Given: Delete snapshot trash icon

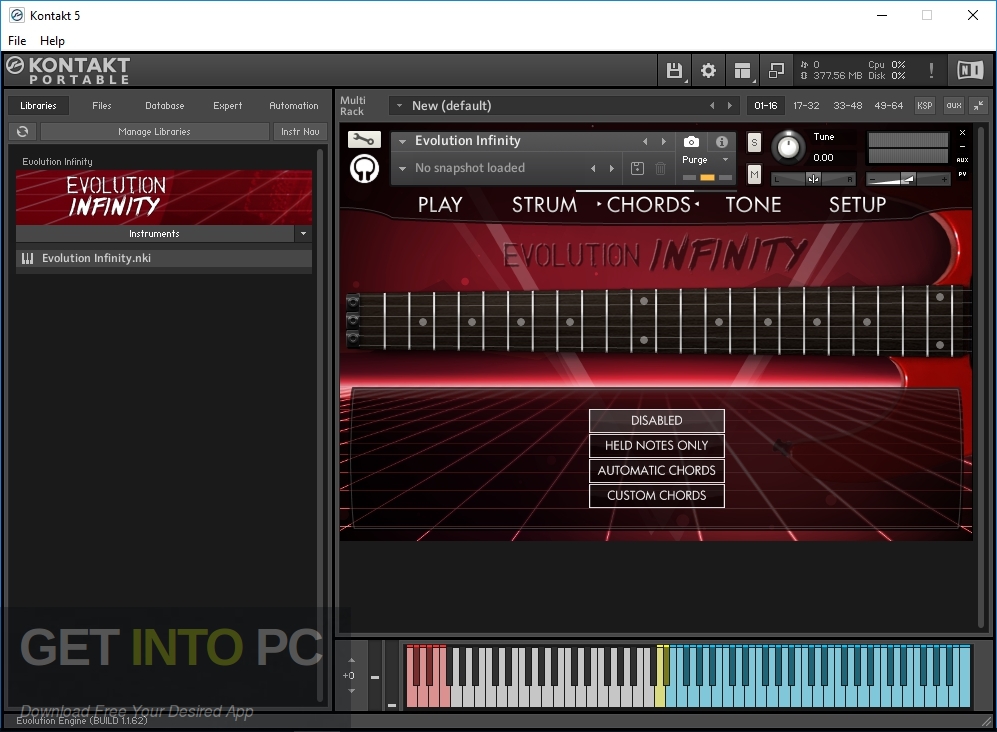Looking at the screenshot, I should (661, 168).
